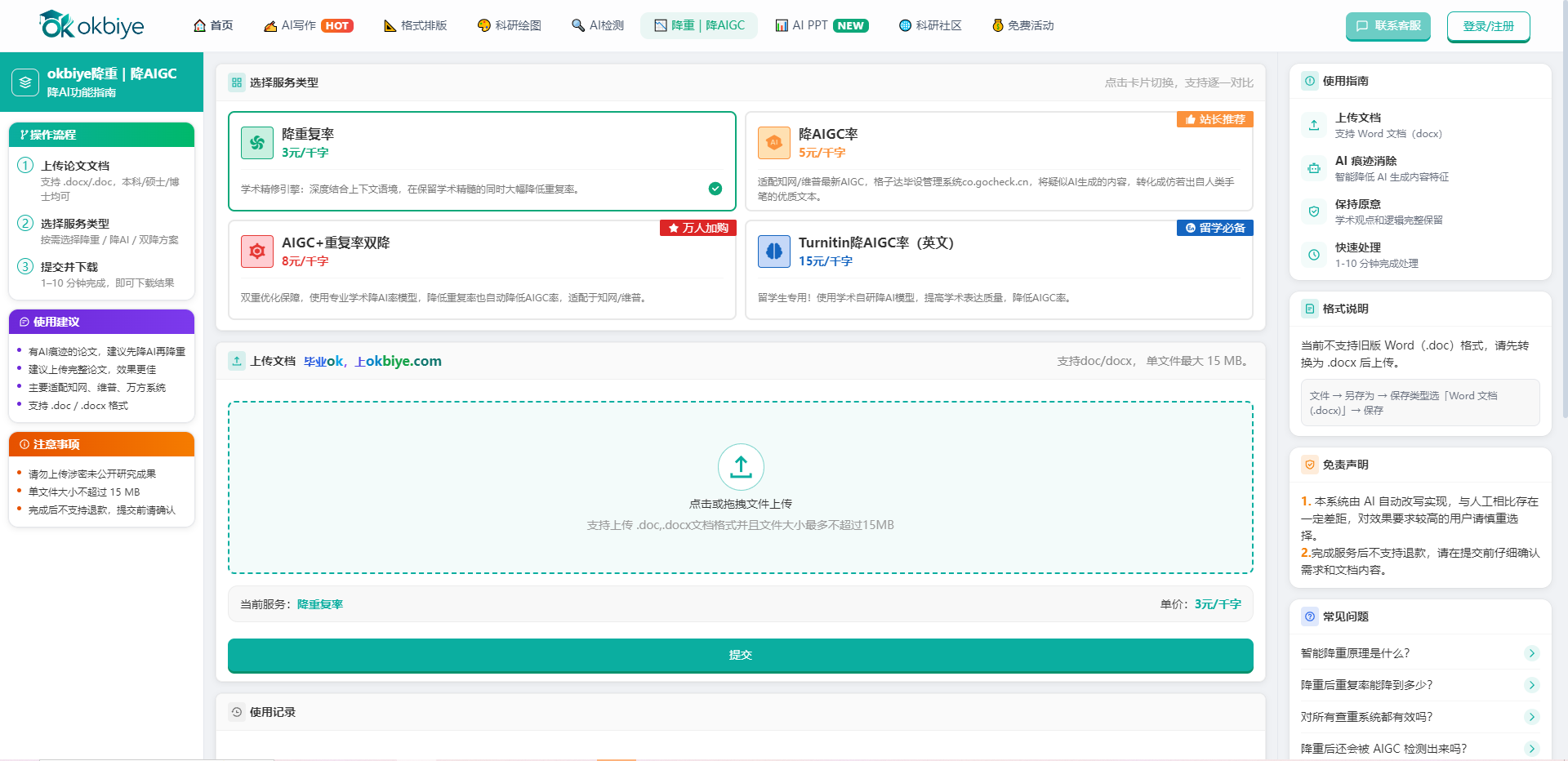The image size is (1568, 761).
Task: Click the 快速处理 clock icon
Action: click(1314, 255)
